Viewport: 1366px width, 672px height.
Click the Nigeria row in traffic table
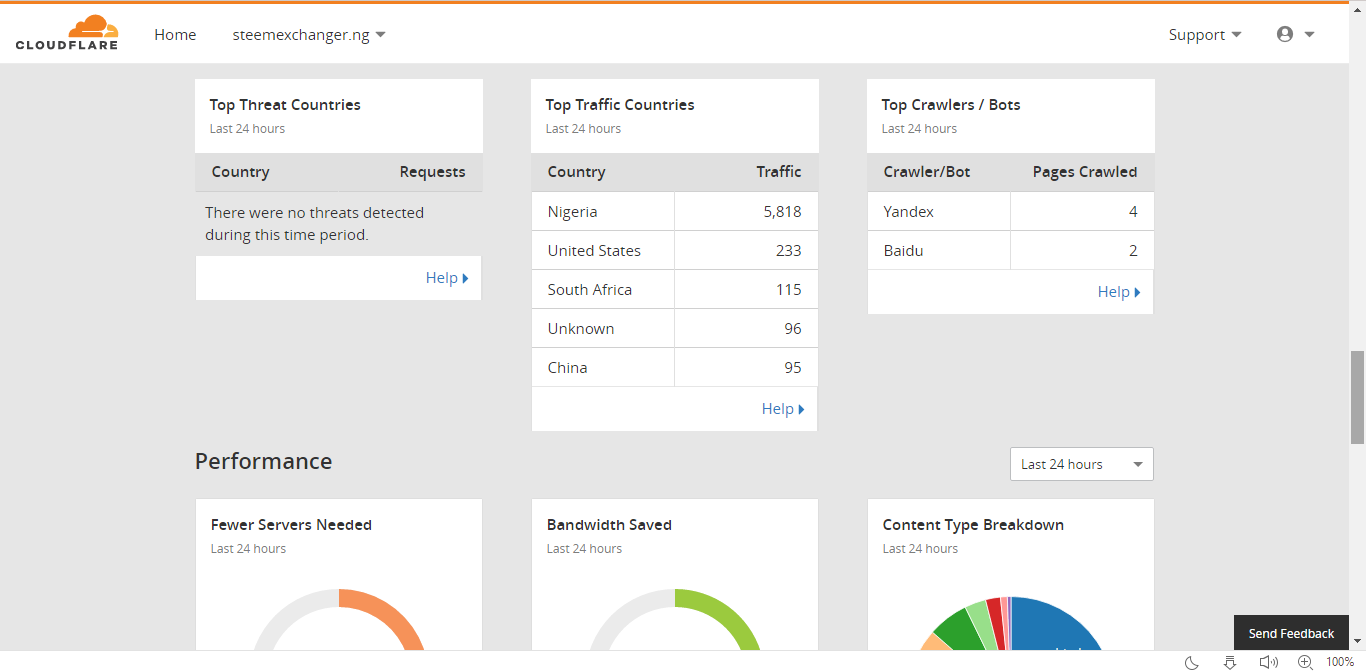point(674,212)
